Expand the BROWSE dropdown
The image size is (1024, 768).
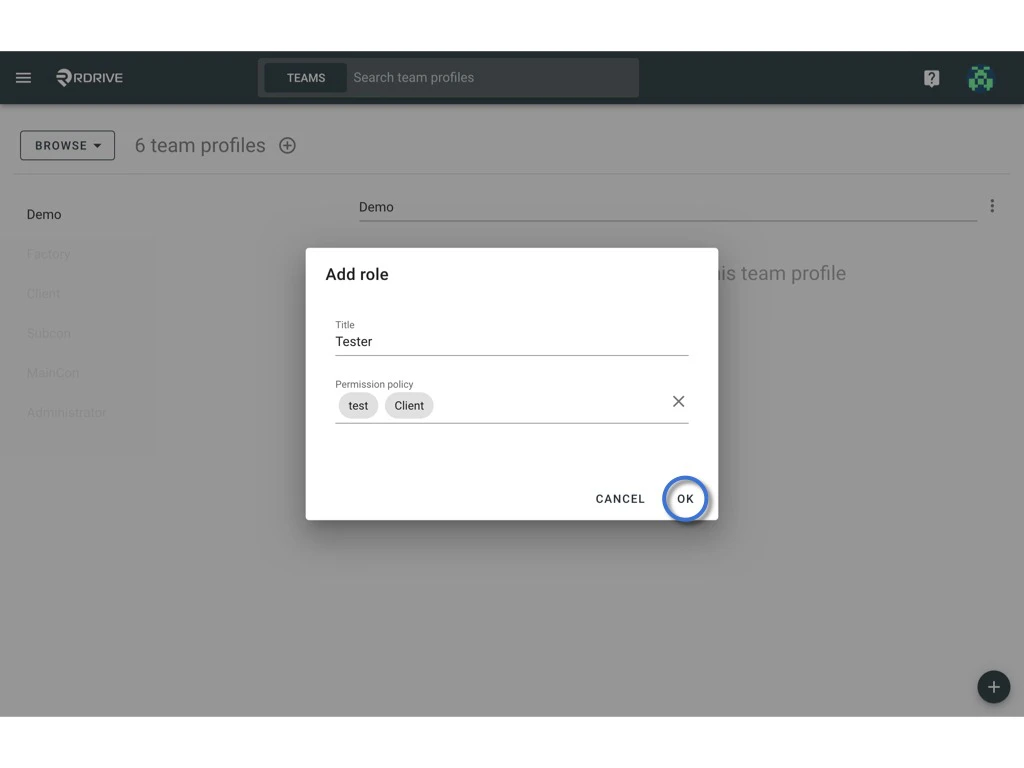click(67, 145)
